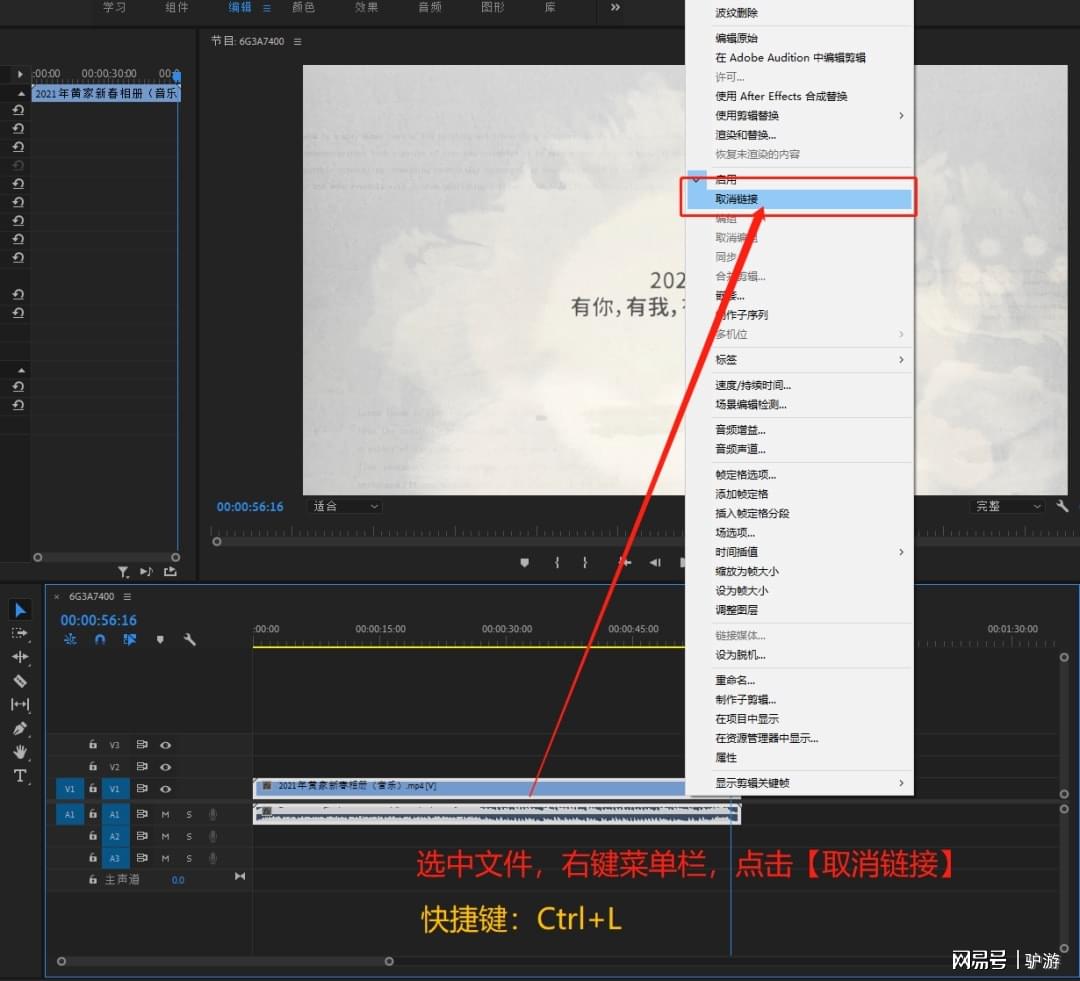Screen dimensions: 1080x981
Task: Select 音频增益... menu entry
Action: 799,430
